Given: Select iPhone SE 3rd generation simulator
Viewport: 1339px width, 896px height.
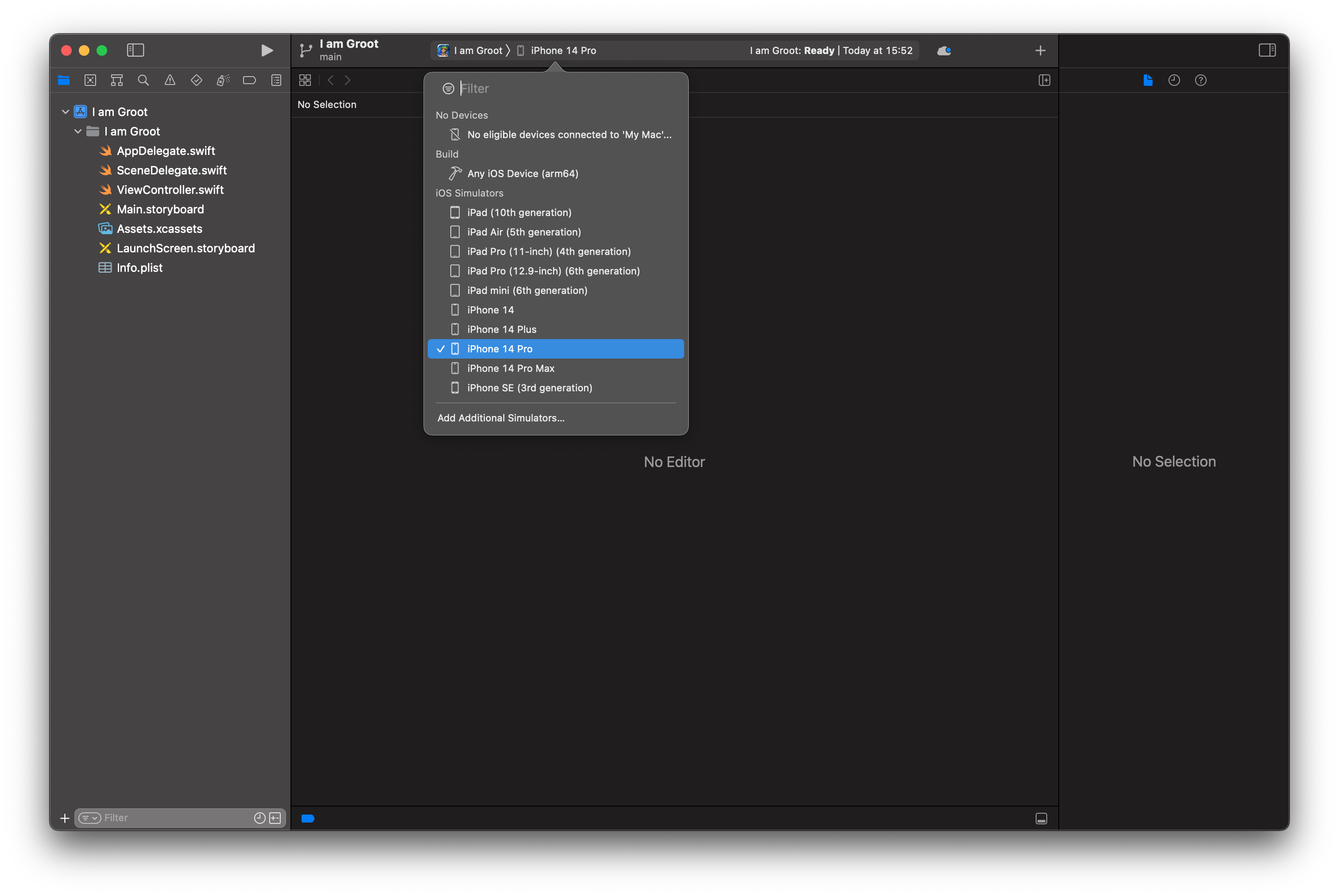Looking at the screenshot, I should (530, 387).
